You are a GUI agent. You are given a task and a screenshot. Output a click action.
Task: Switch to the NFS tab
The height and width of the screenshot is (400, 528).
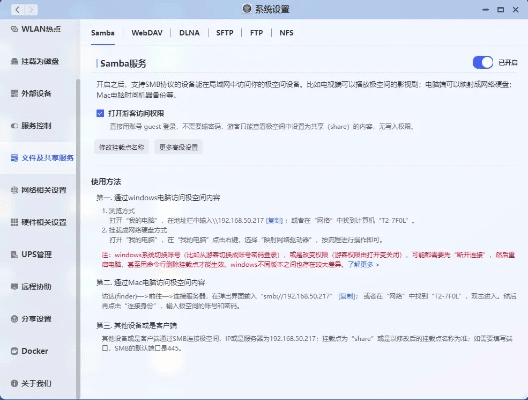(x=286, y=33)
